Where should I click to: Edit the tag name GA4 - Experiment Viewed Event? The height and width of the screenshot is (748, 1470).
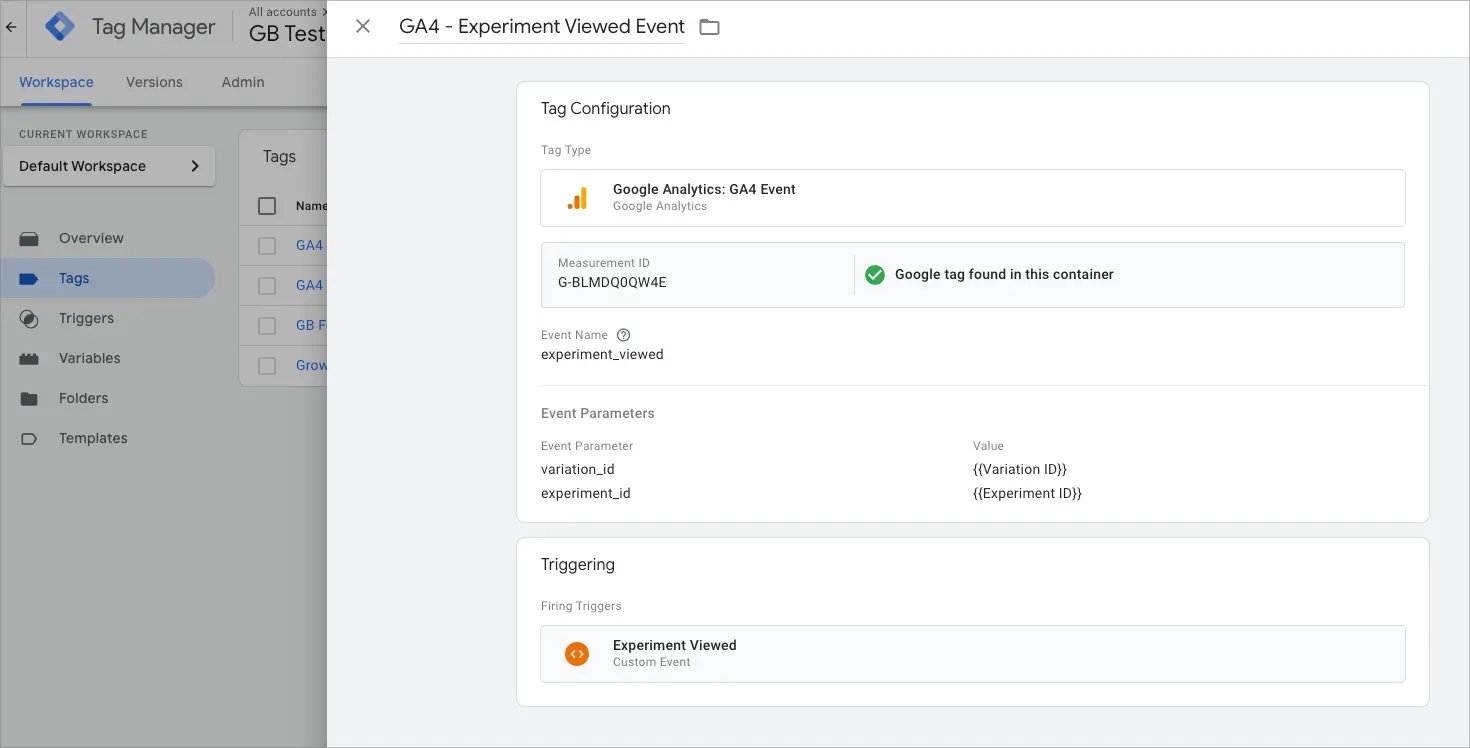[x=542, y=27]
